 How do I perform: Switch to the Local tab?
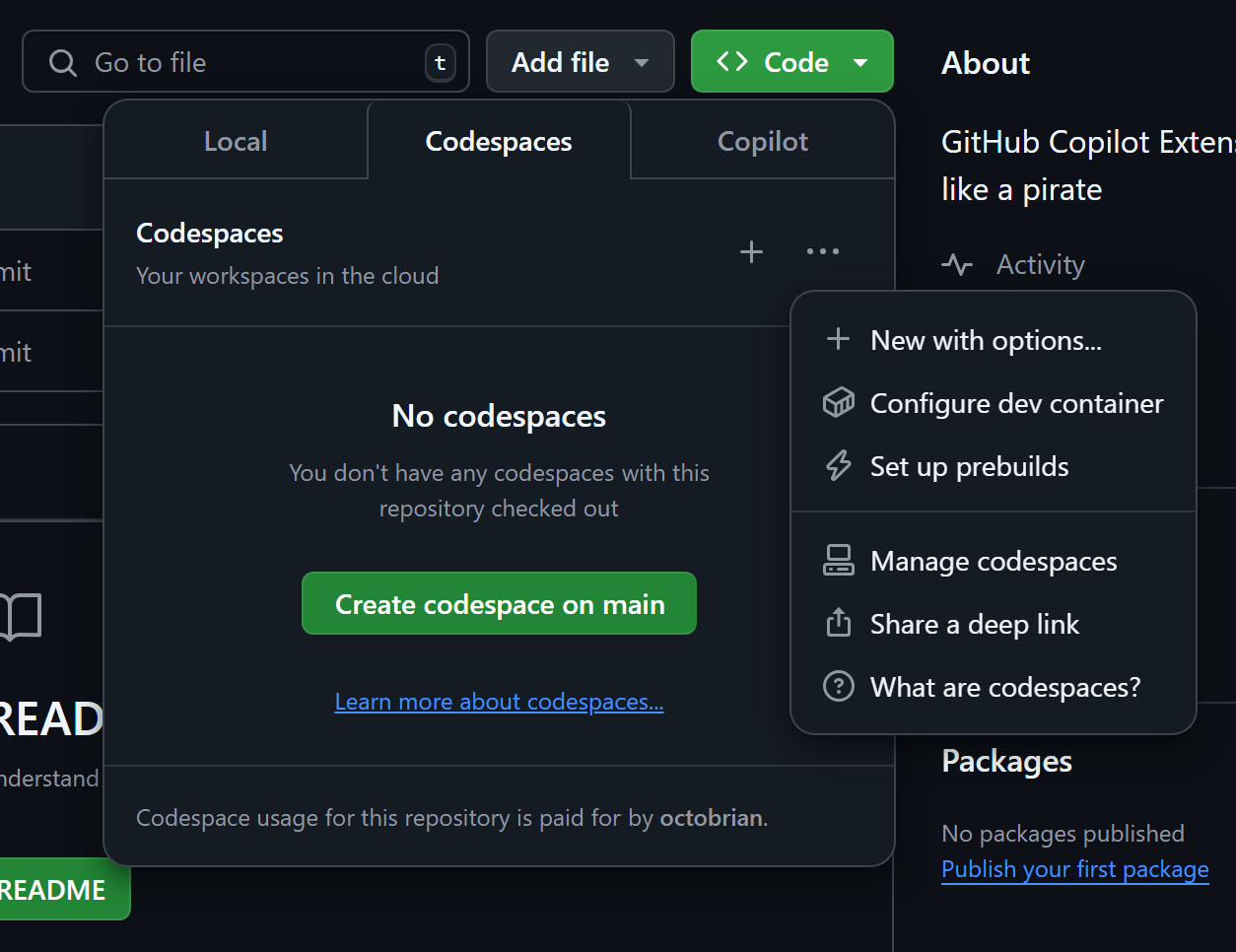click(236, 140)
